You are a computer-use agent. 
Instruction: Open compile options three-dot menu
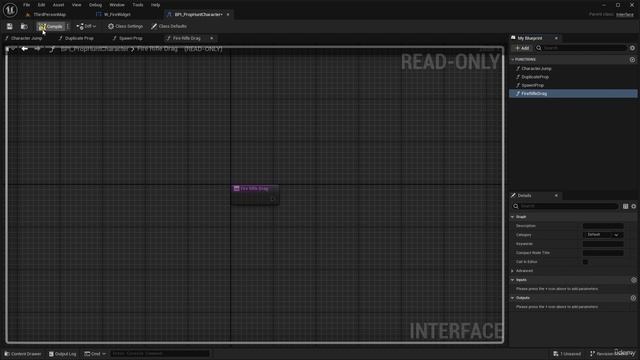[x=68, y=27]
